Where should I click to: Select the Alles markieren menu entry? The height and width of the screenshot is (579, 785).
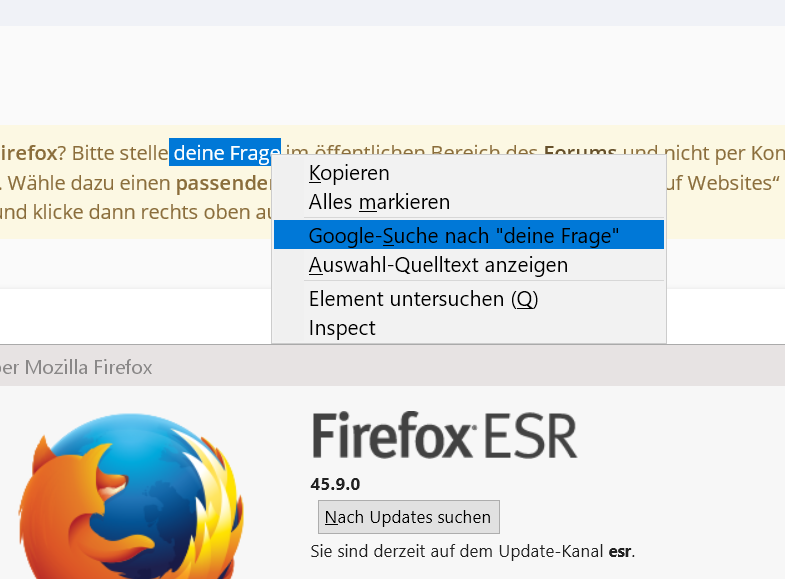[x=379, y=202]
